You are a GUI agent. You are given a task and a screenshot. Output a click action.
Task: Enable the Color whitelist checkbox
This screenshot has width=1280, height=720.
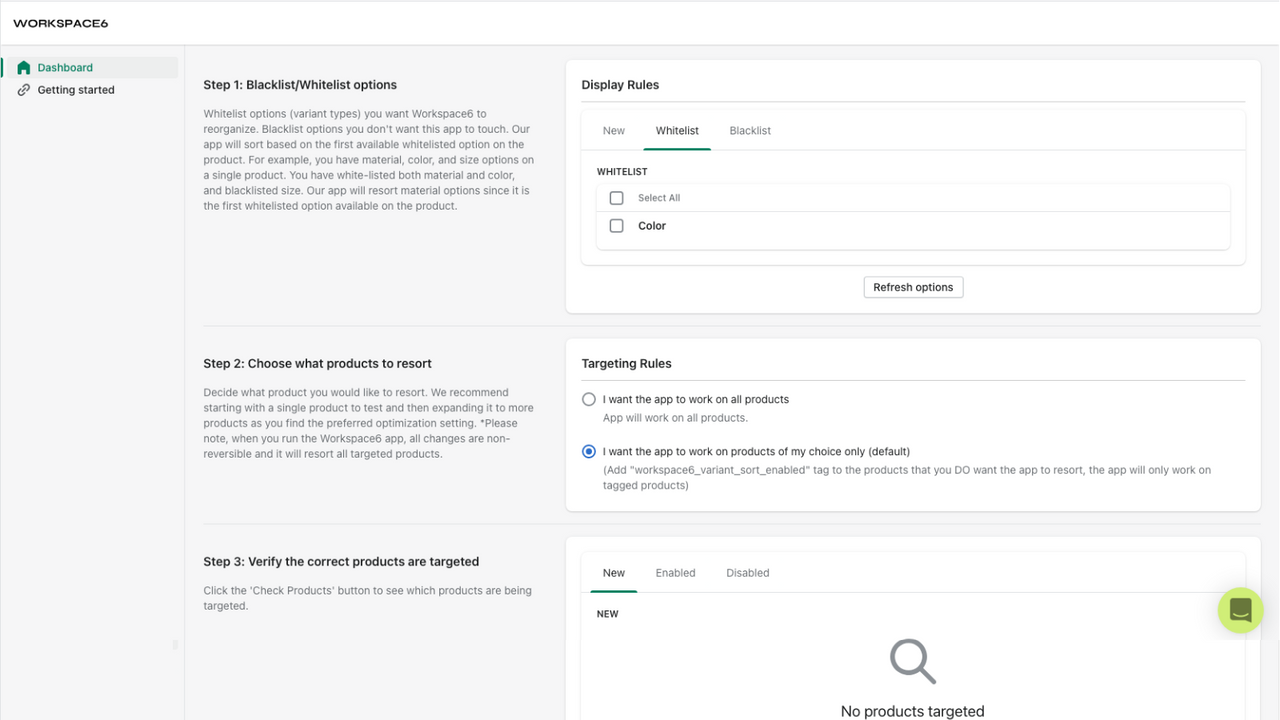click(616, 226)
